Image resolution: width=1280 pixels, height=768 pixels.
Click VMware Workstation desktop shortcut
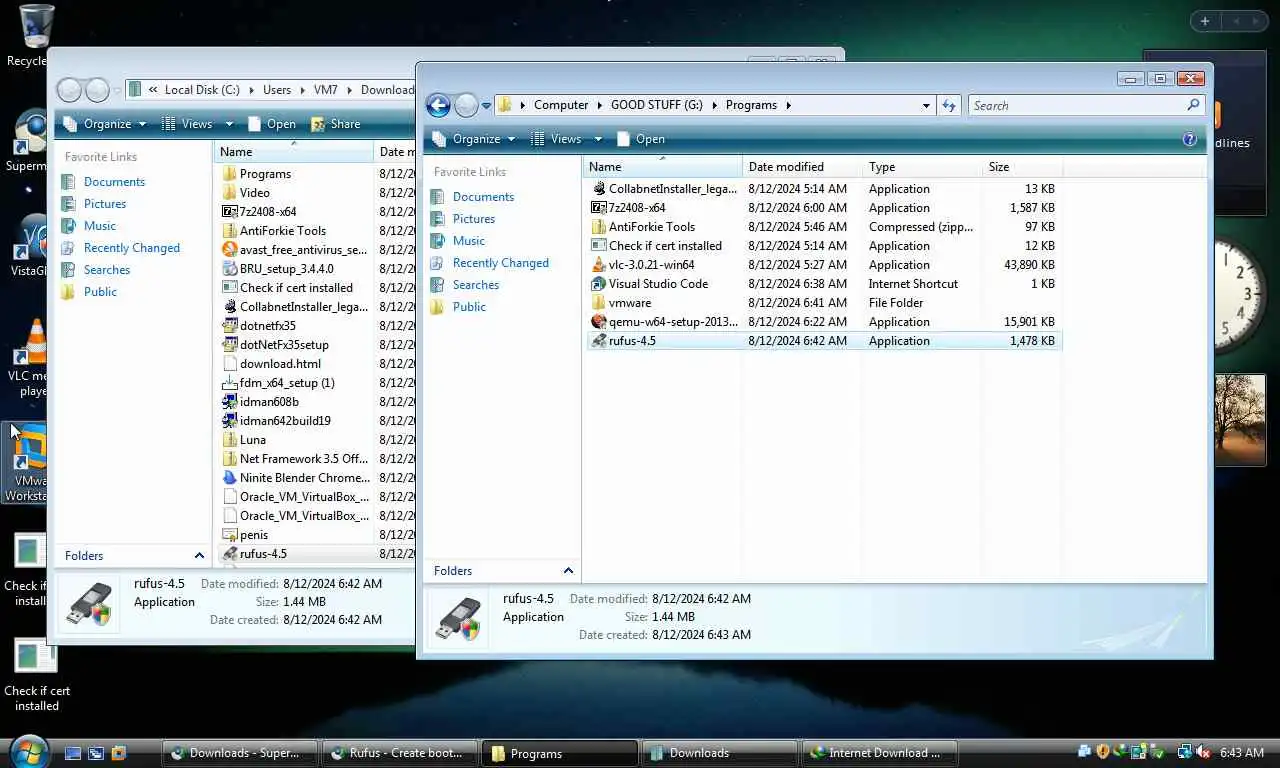coord(28,463)
